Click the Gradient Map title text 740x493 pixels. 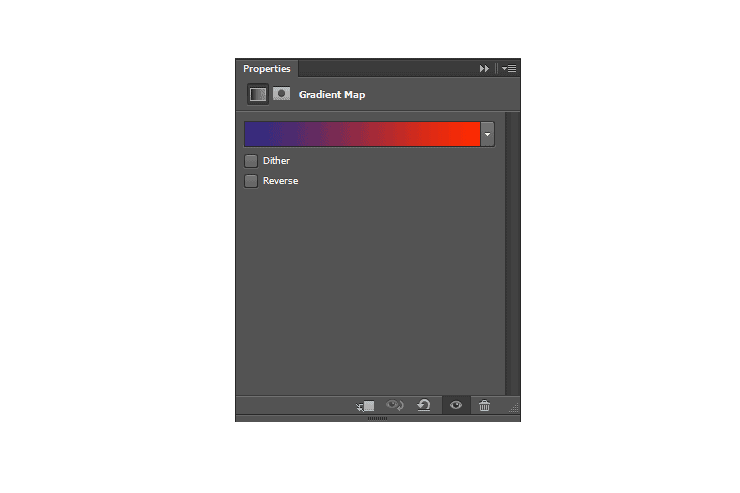[x=332, y=95]
